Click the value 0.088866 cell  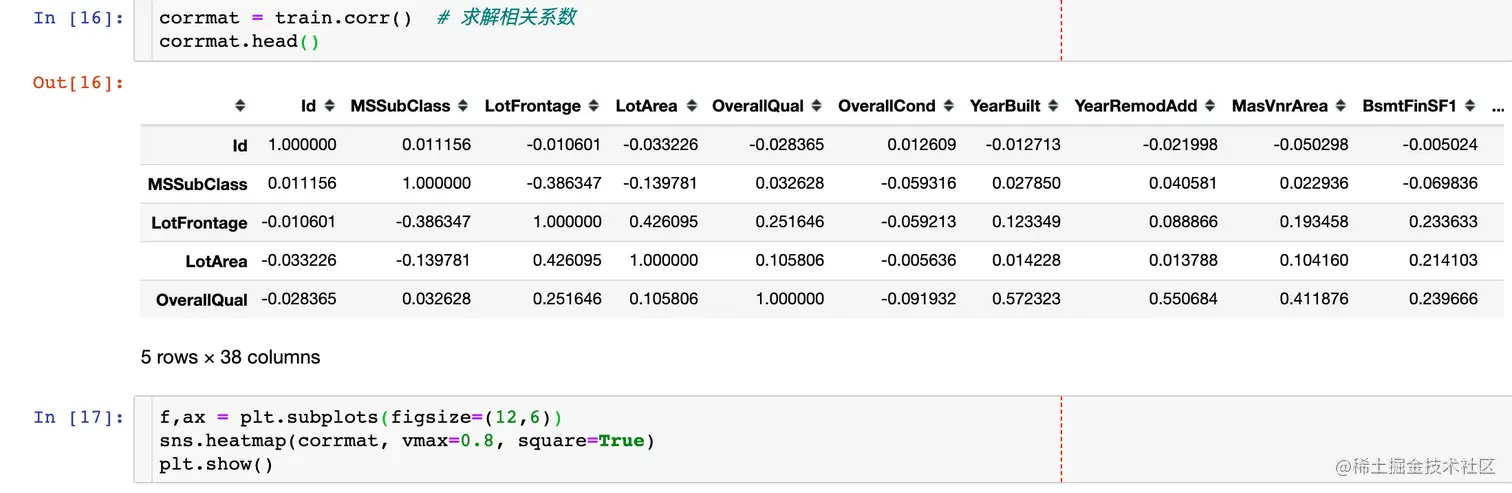pyautogui.click(x=1183, y=222)
